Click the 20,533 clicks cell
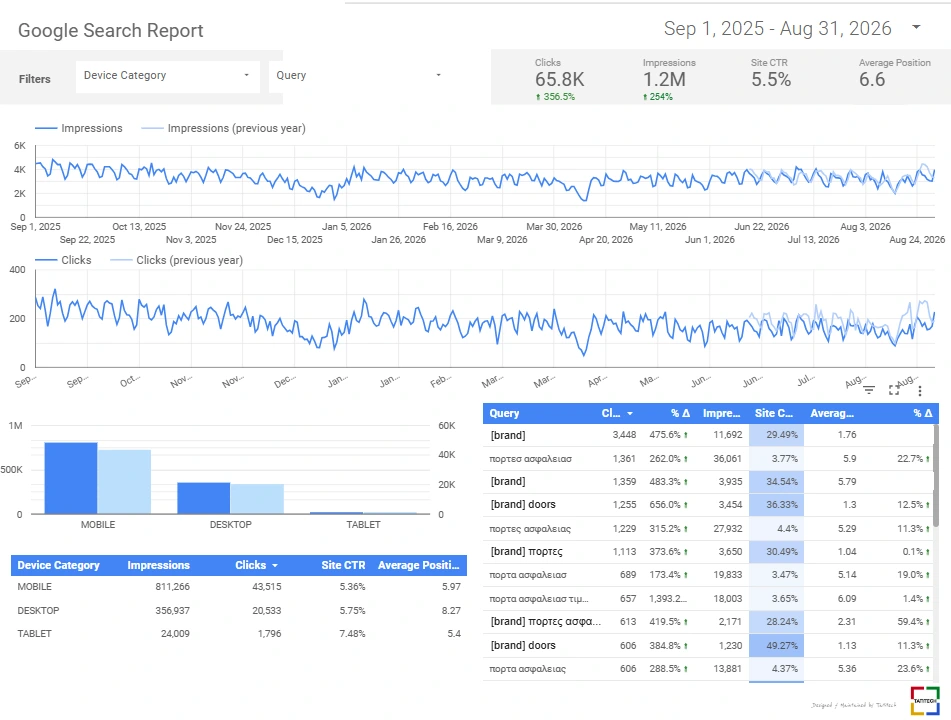The image size is (951, 720). (267, 610)
